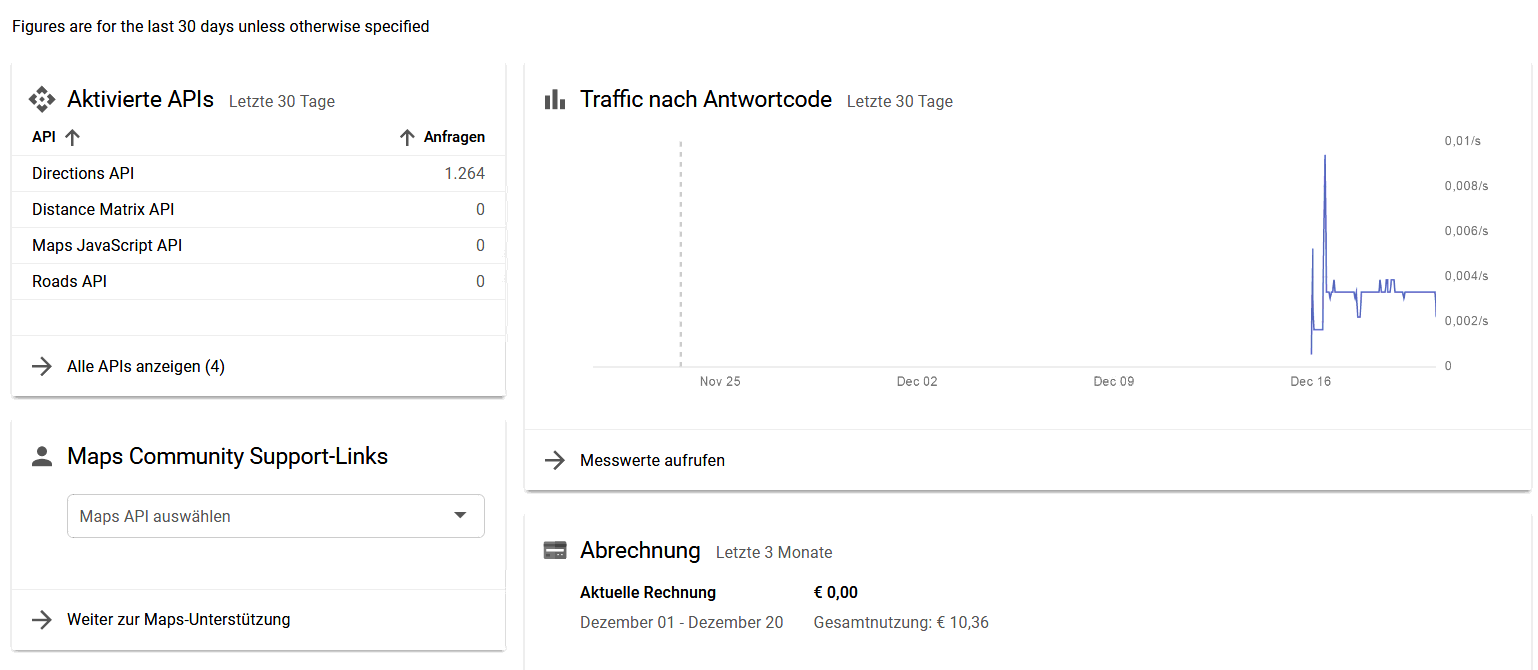The height and width of the screenshot is (670, 1538).
Task: Click the credit card icon beside Abrechnung
Action: 554,550
